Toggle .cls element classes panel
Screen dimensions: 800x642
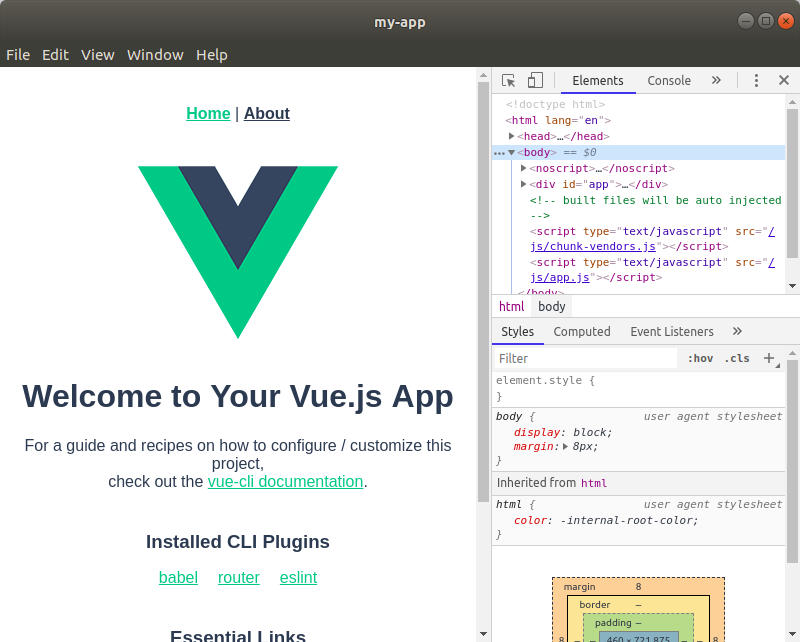click(x=737, y=358)
